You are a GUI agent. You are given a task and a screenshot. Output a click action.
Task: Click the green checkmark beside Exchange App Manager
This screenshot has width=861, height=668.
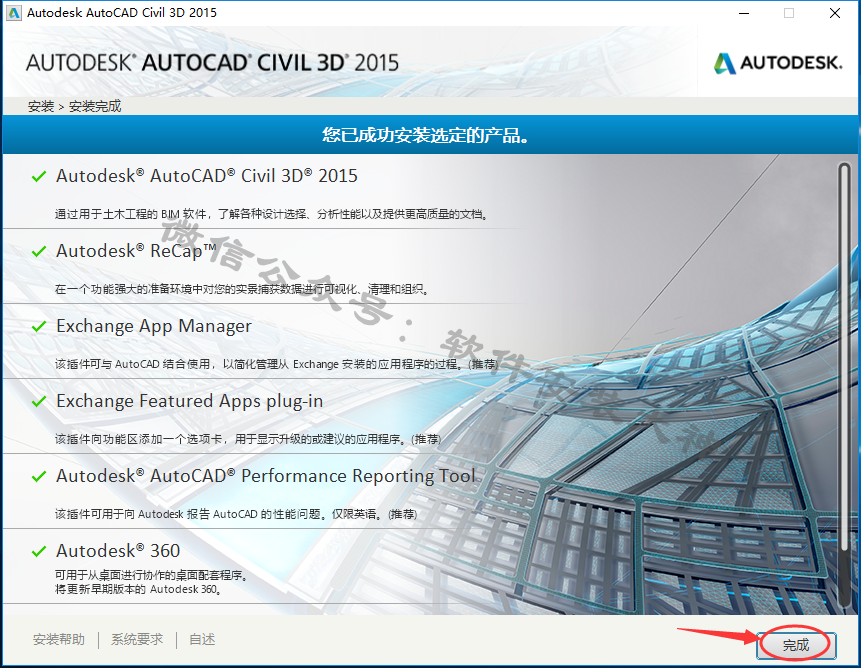[x=39, y=327]
